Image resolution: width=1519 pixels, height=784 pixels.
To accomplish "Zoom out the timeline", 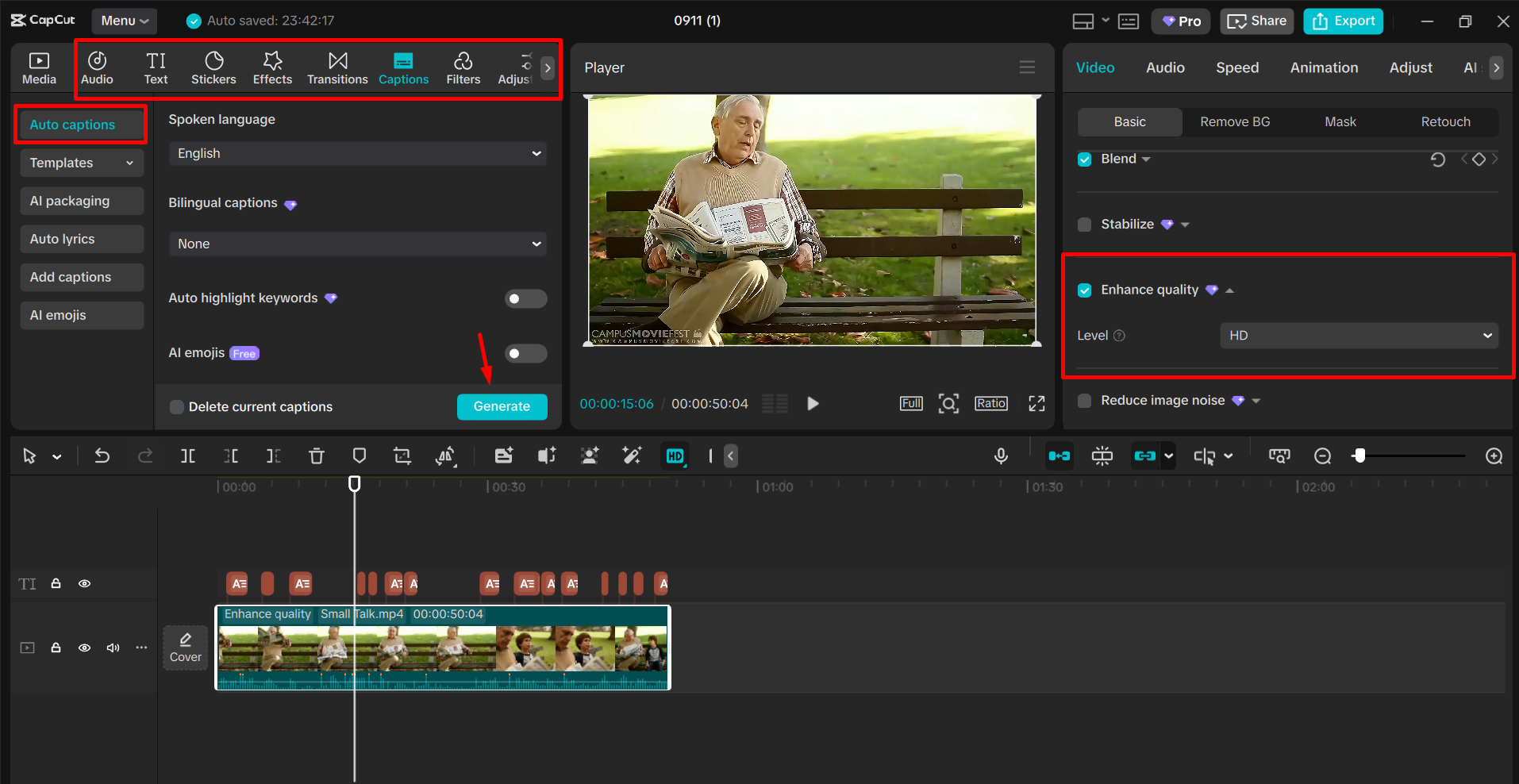I will (1322, 456).
